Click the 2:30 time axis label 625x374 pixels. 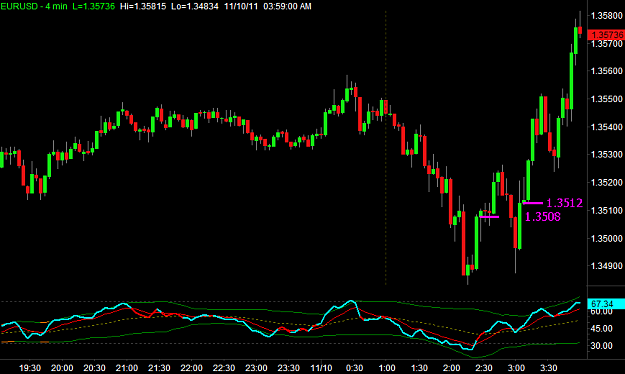click(x=484, y=368)
